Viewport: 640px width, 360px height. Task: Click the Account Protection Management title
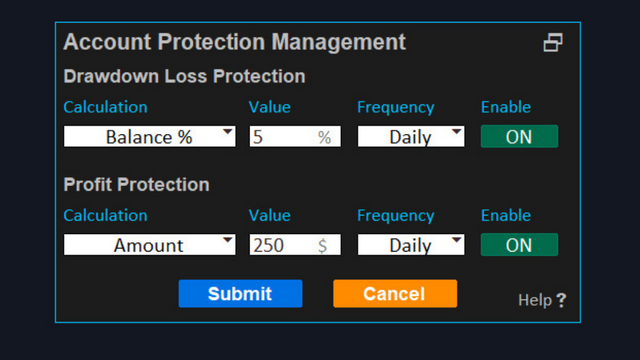coord(235,42)
